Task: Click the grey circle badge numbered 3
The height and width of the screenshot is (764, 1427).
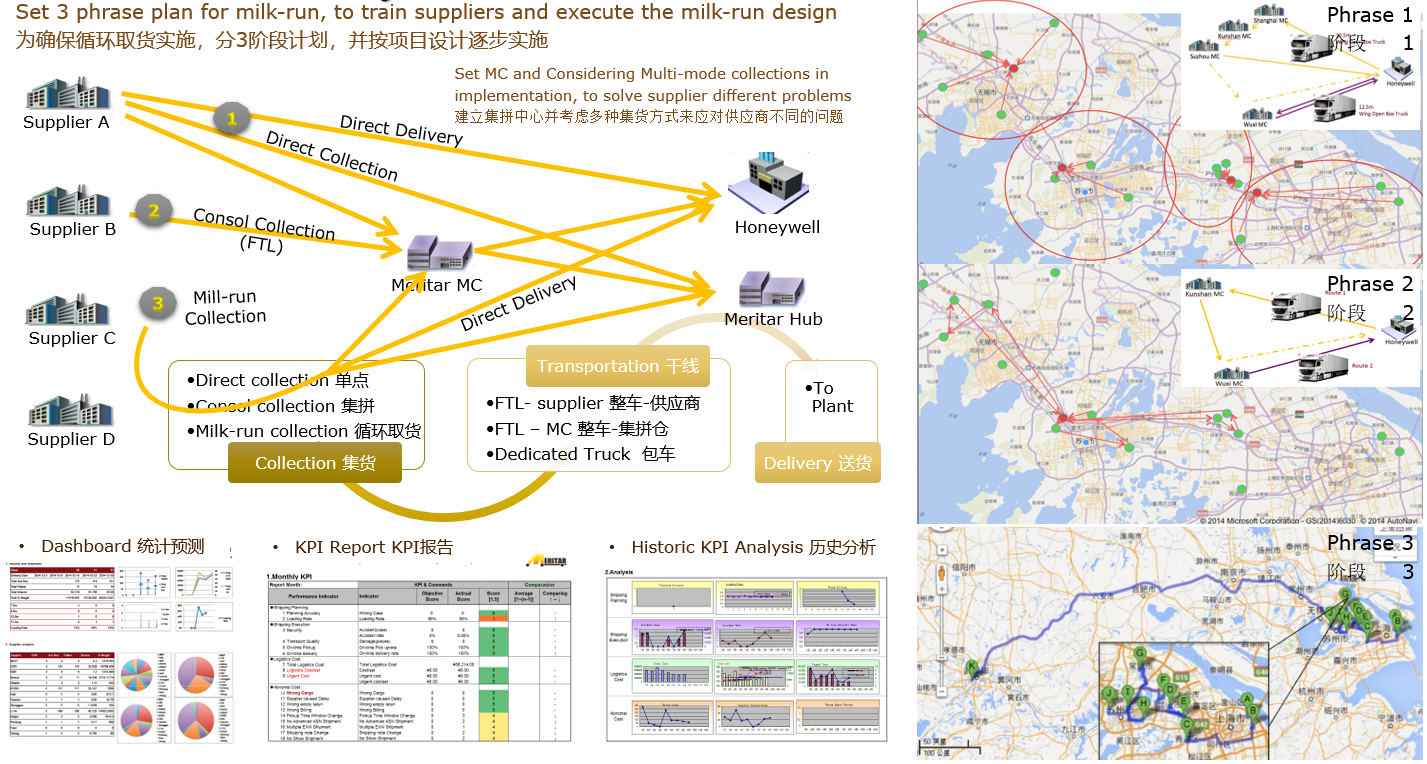Action: pyautogui.click(x=157, y=302)
